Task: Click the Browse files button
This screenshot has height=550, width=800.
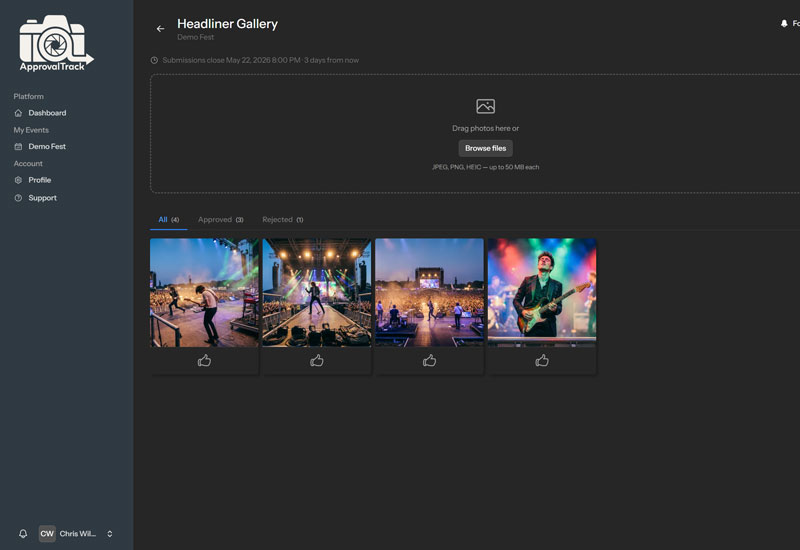Action: click(x=485, y=148)
